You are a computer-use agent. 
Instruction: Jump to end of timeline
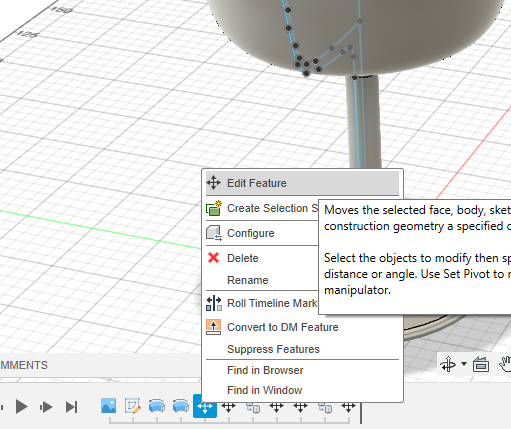point(71,407)
